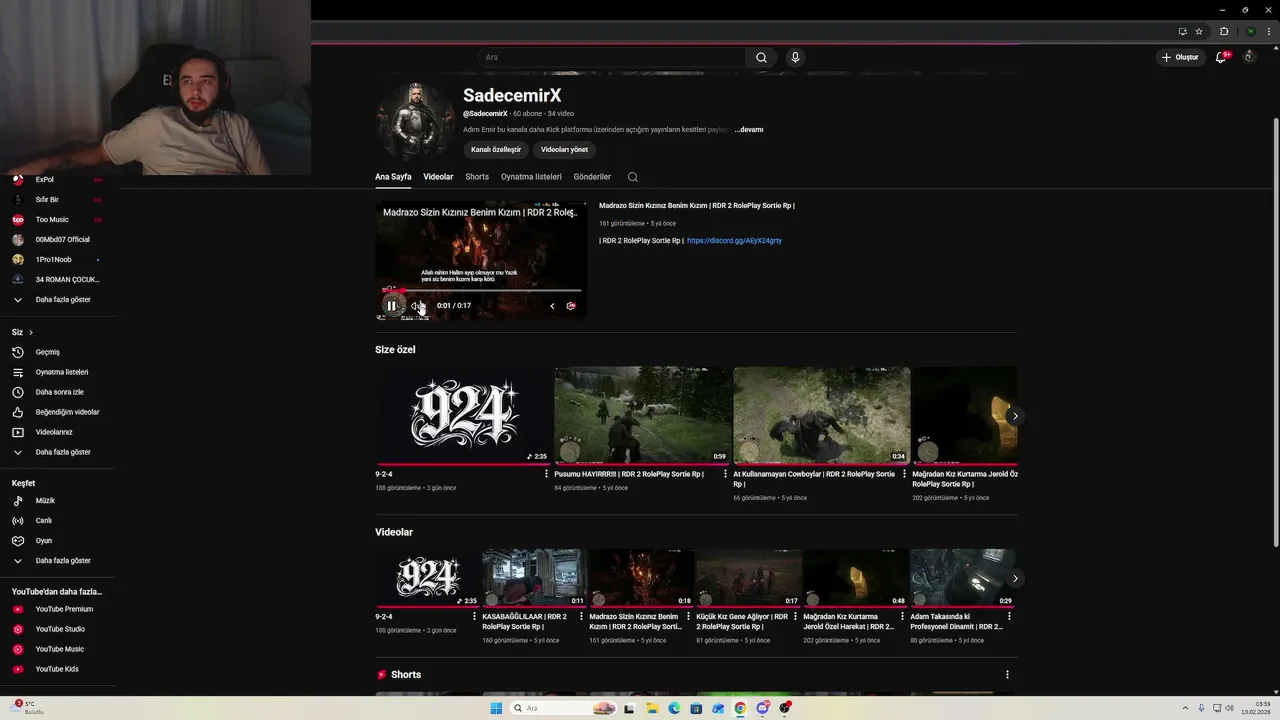The image size is (1280, 720).
Task: Open At Kullanamayan Cowboylar thumbnail
Action: (822, 415)
